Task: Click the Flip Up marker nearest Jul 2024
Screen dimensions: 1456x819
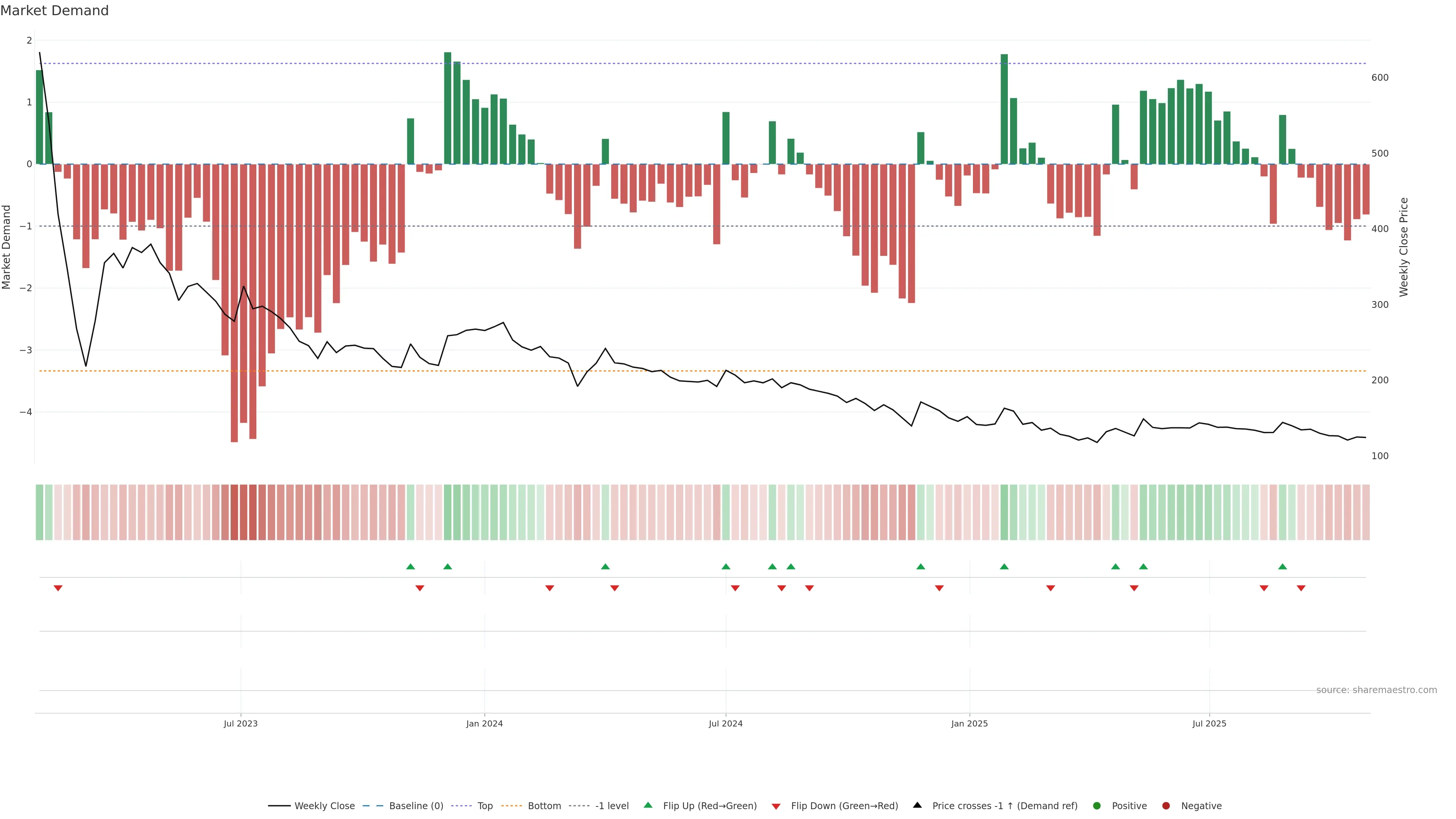Action: 726,566
